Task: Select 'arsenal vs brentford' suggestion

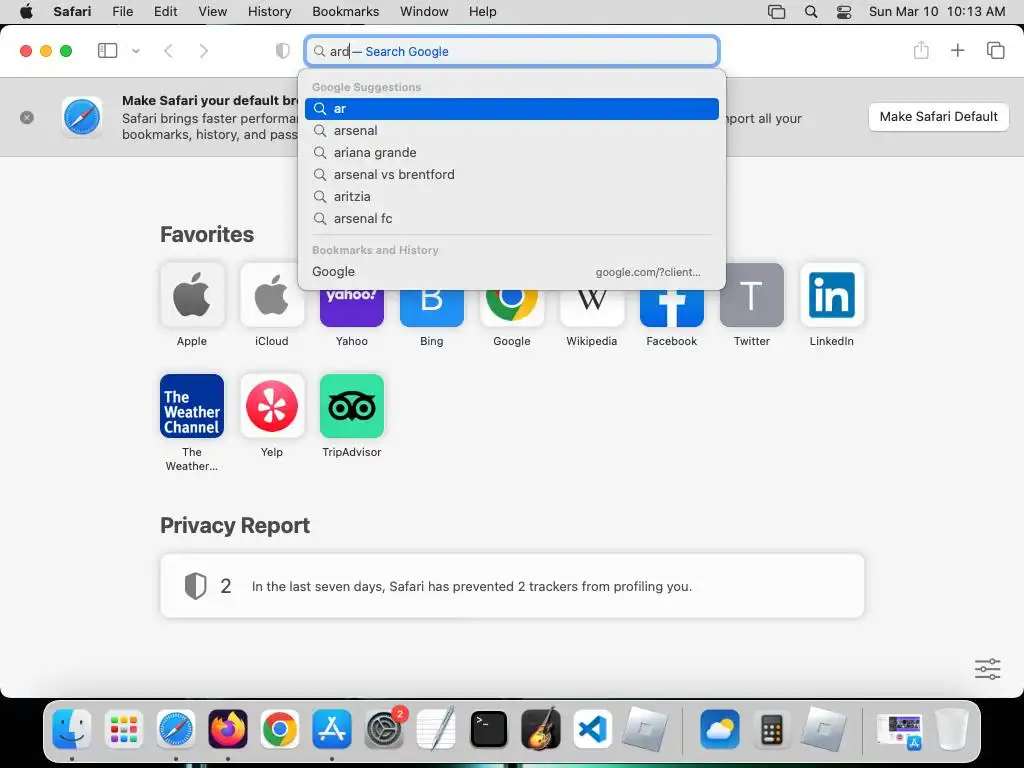Action: click(512, 175)
